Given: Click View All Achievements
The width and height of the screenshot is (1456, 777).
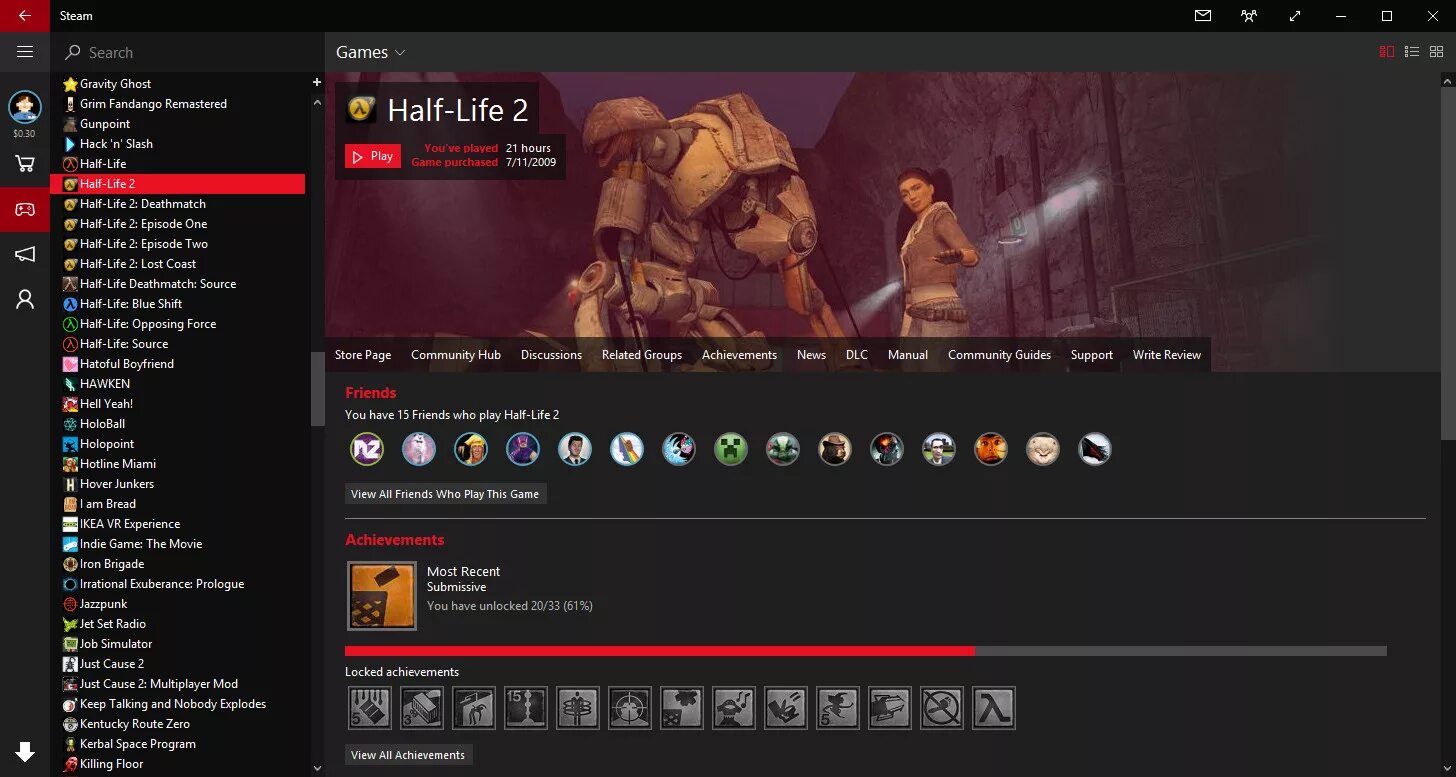Looking at the screenshot, I should [x=408, y=755].
